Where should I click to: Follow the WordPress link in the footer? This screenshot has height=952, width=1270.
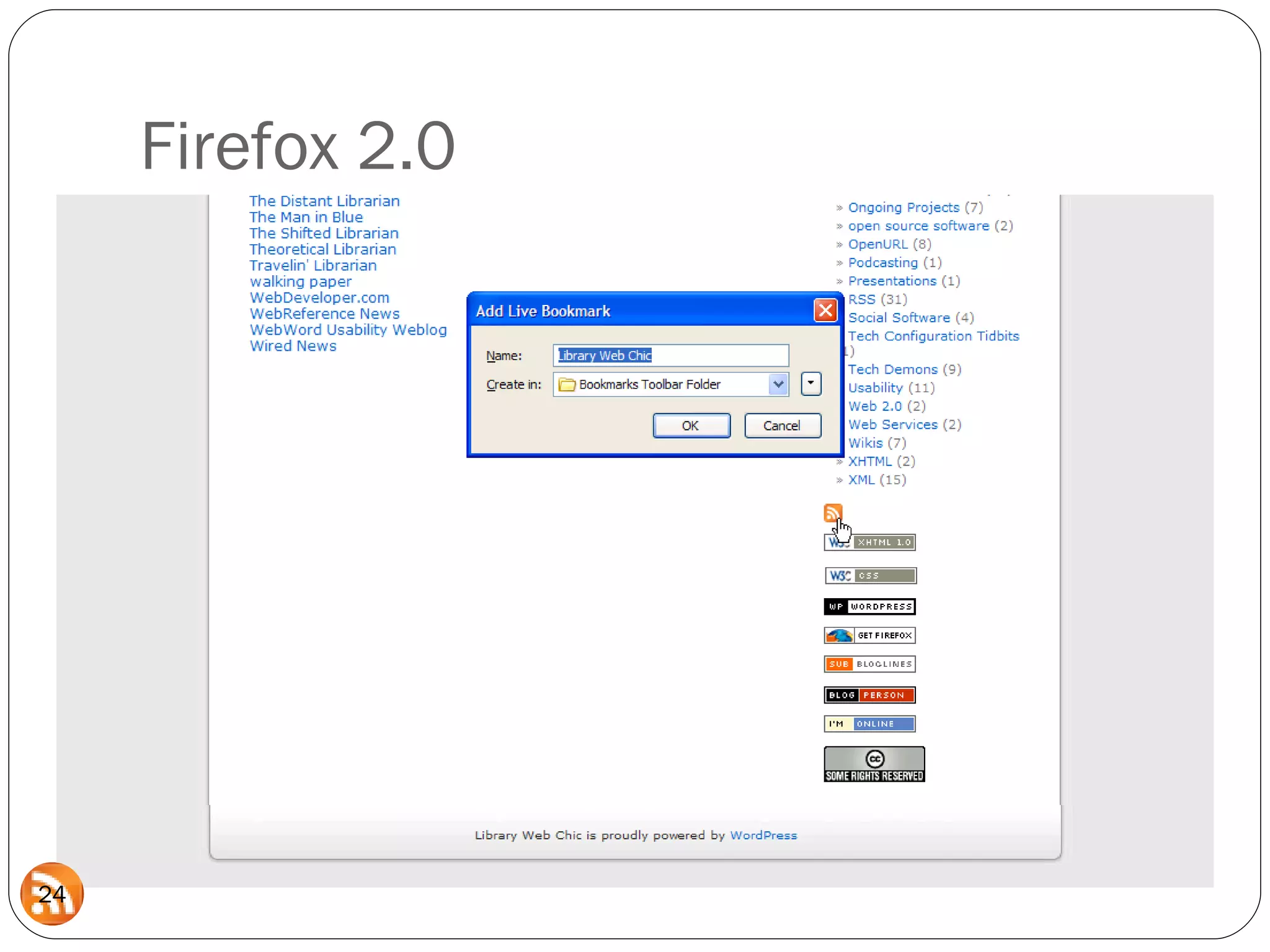pos(763,835)
